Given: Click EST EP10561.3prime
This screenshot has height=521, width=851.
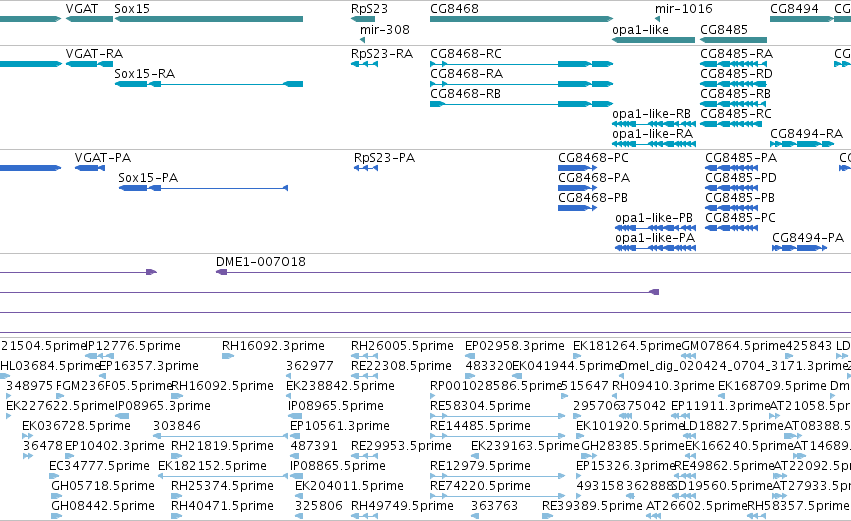Looking at the screenshot, I should coord(340,426).
